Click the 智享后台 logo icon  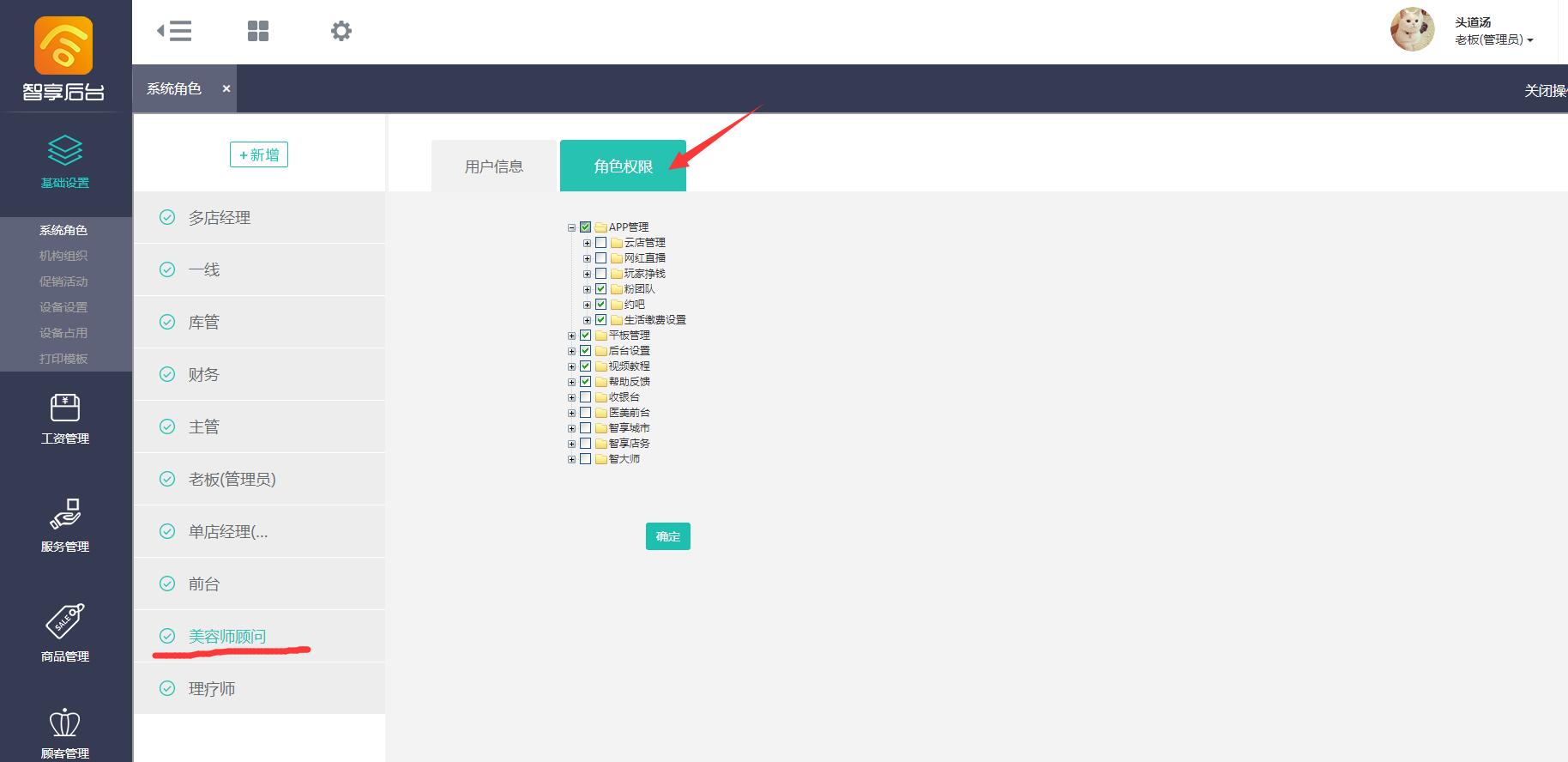[63, 45]
